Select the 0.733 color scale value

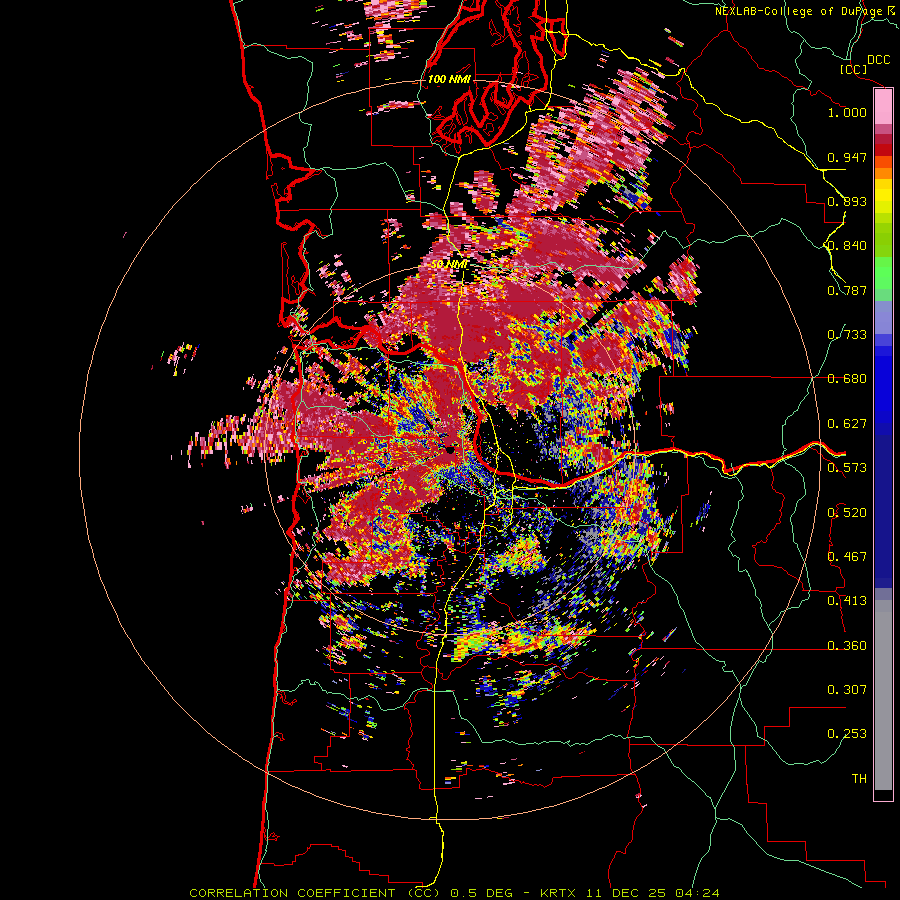pos(847,335)
